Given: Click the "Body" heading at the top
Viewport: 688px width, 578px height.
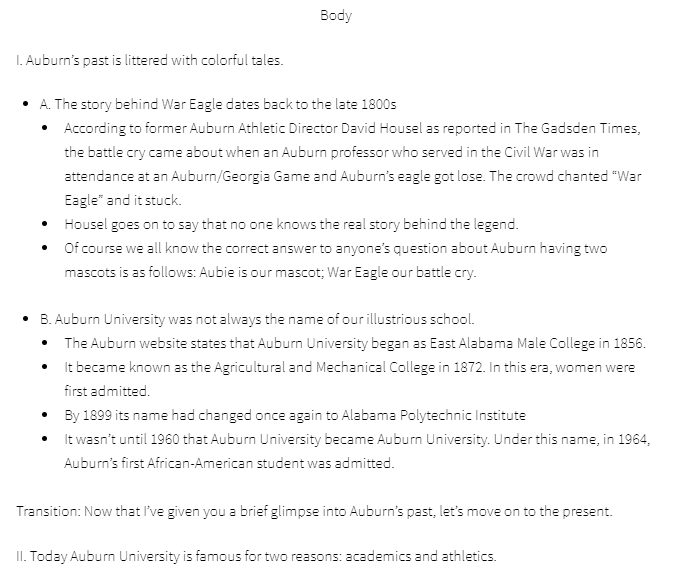Looking at the screenshot, I should coord(336,15).
